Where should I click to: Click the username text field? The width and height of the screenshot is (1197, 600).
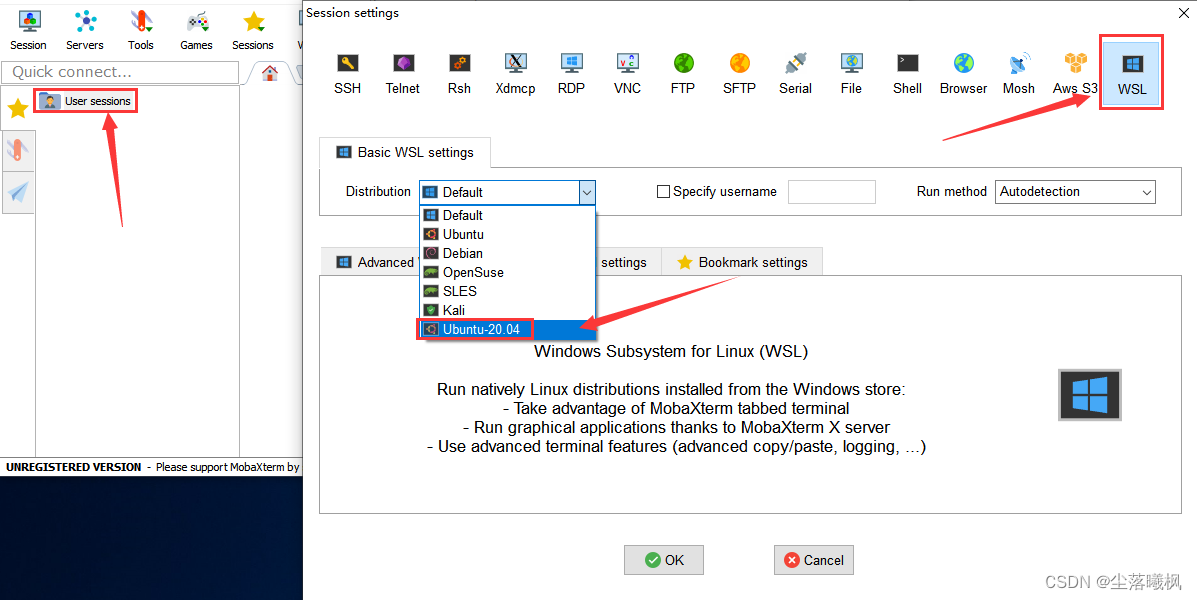click(x=831, y=192)
